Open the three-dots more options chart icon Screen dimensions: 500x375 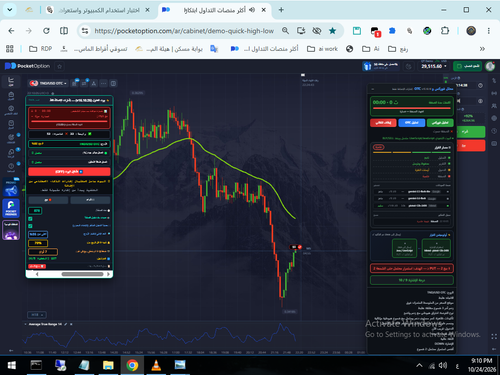tap(103, 83)
